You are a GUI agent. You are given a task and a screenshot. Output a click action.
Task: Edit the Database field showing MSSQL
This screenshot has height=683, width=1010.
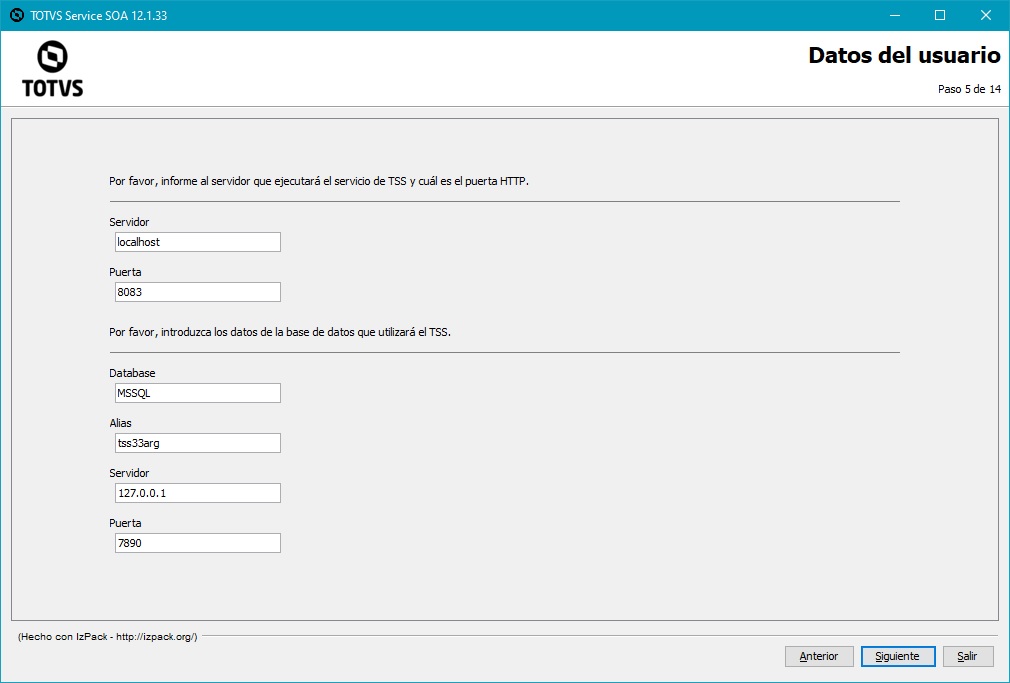(x=198, y=393)
